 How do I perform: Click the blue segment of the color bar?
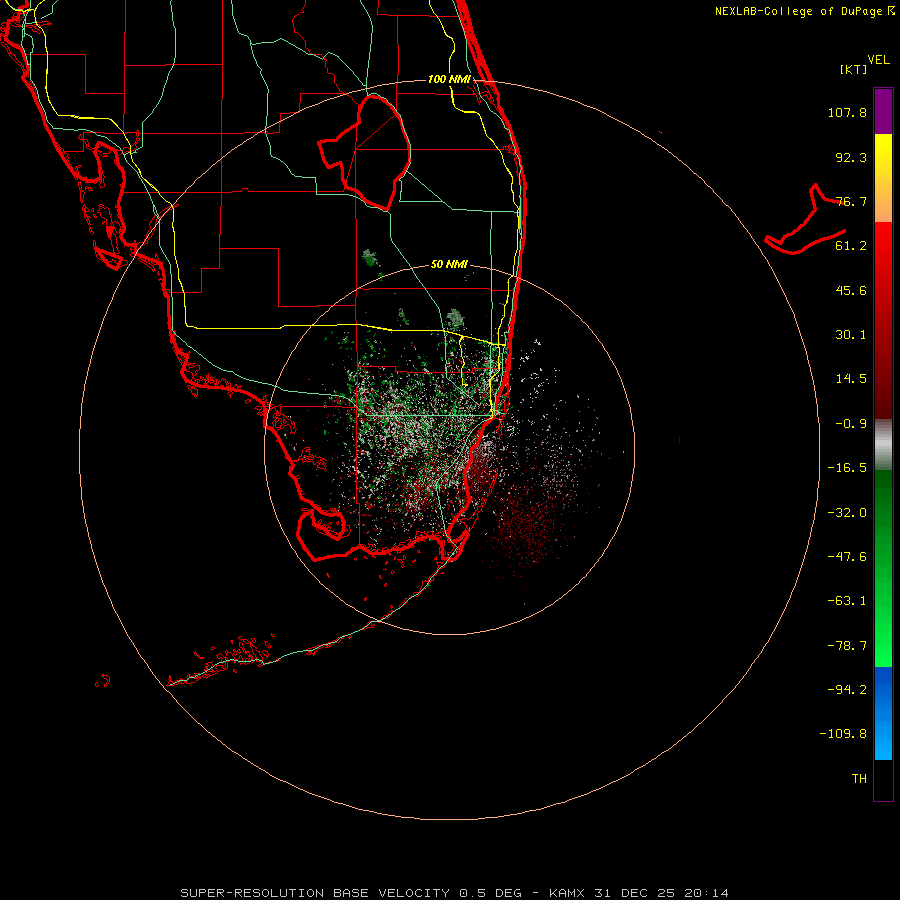click(x=883, y=713)
